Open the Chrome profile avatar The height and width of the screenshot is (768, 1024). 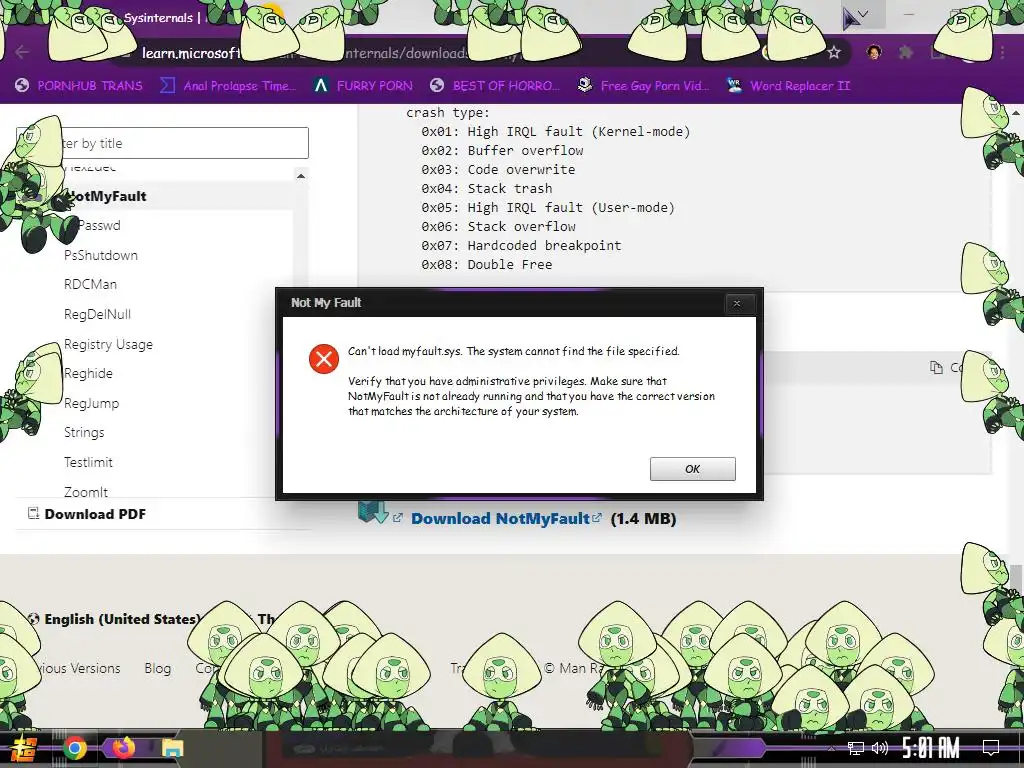click(x=874, y=52)
